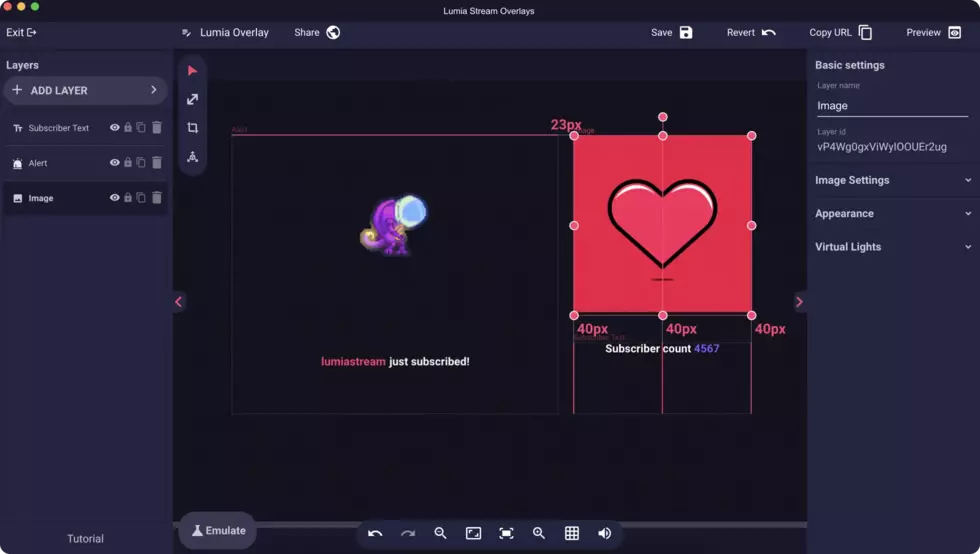Select the Subscriber Text layer row

pos(85,128)
